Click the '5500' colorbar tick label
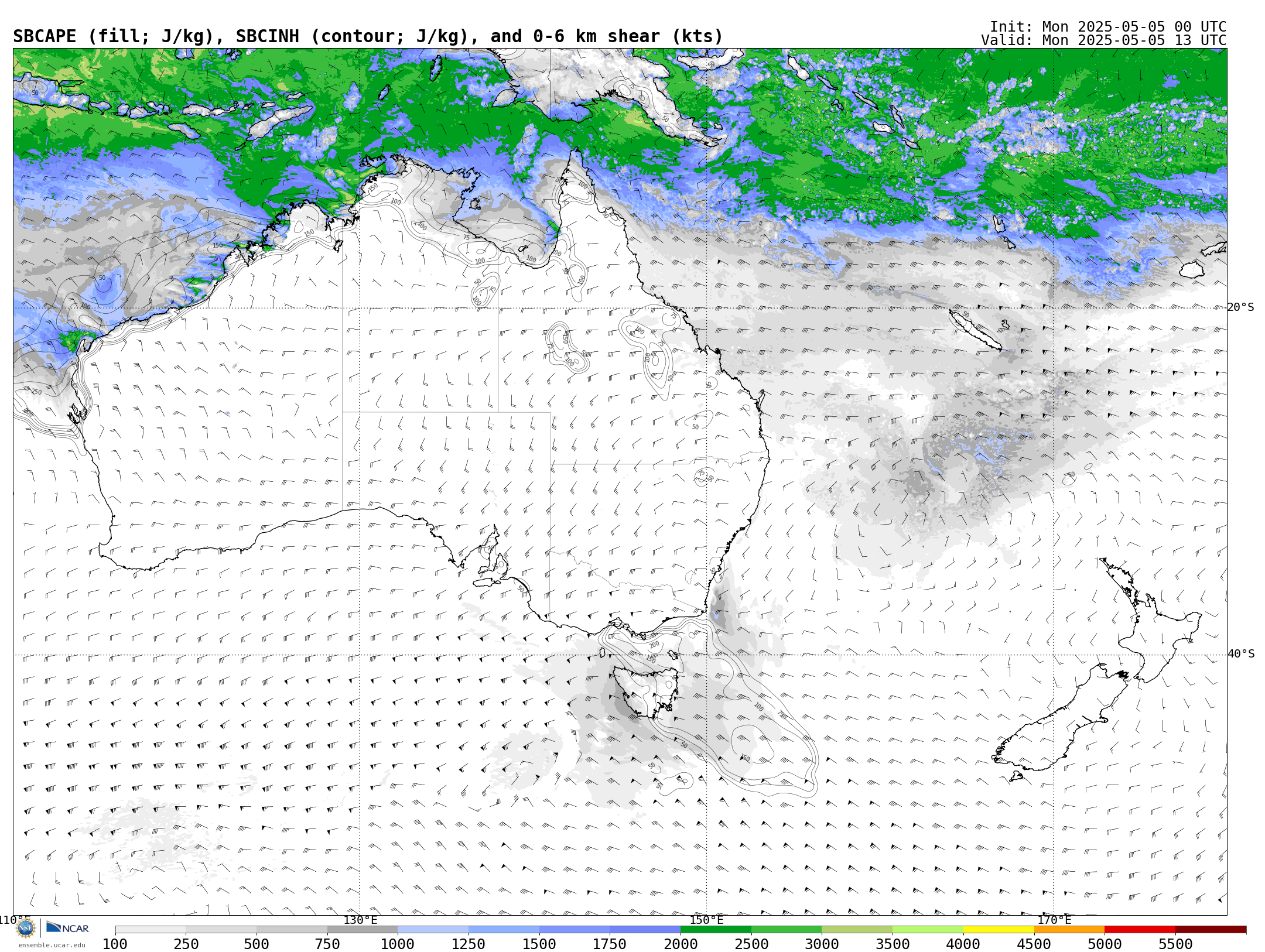Viewport: 1265px width, 952px height. tap(1175, 944)
